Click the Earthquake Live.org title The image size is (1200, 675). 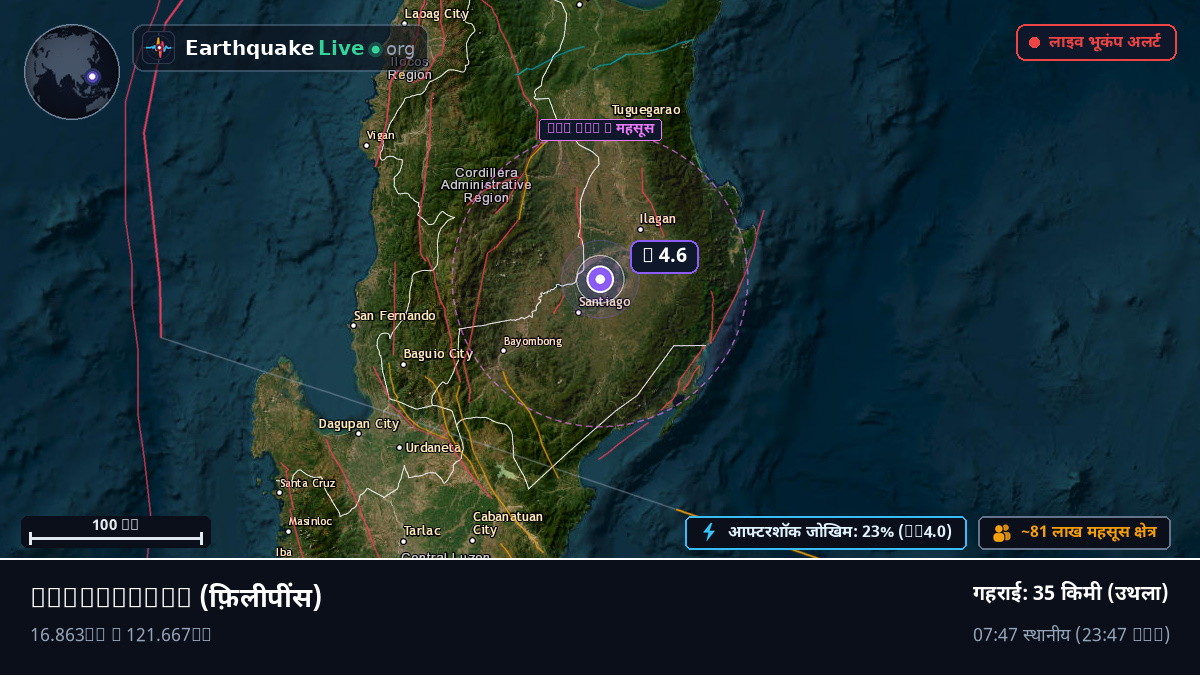(x=300, y=48)
